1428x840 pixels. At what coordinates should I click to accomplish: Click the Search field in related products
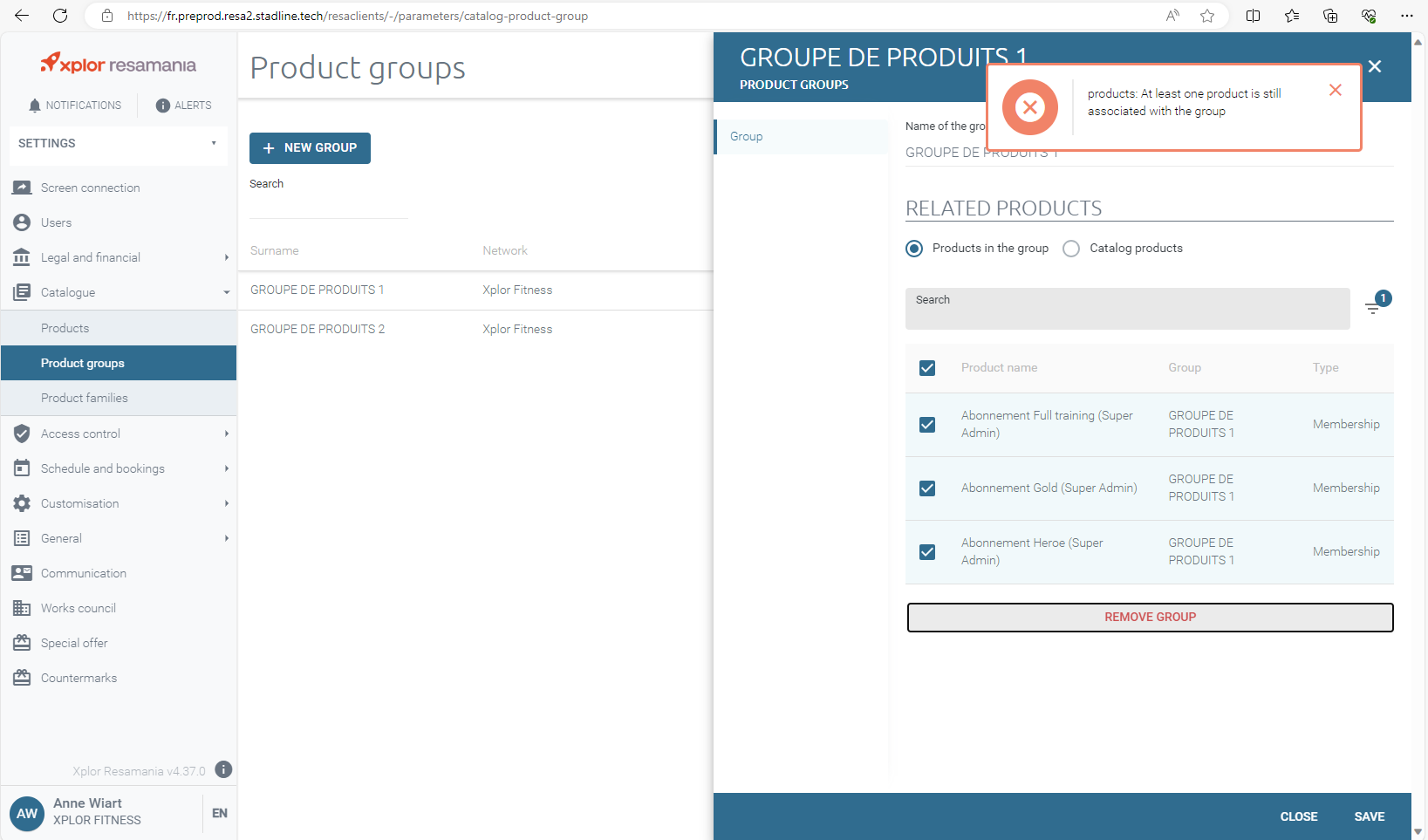[1127, 310]
